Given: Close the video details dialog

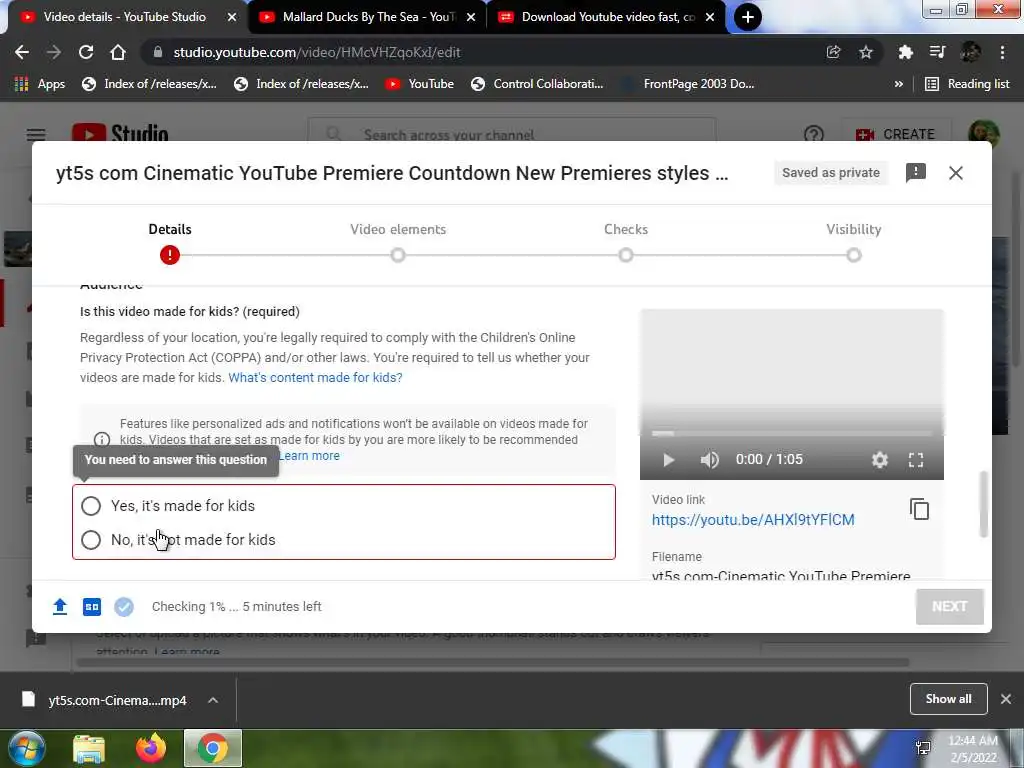Looking at the screenshot, I should click(955, 173).
